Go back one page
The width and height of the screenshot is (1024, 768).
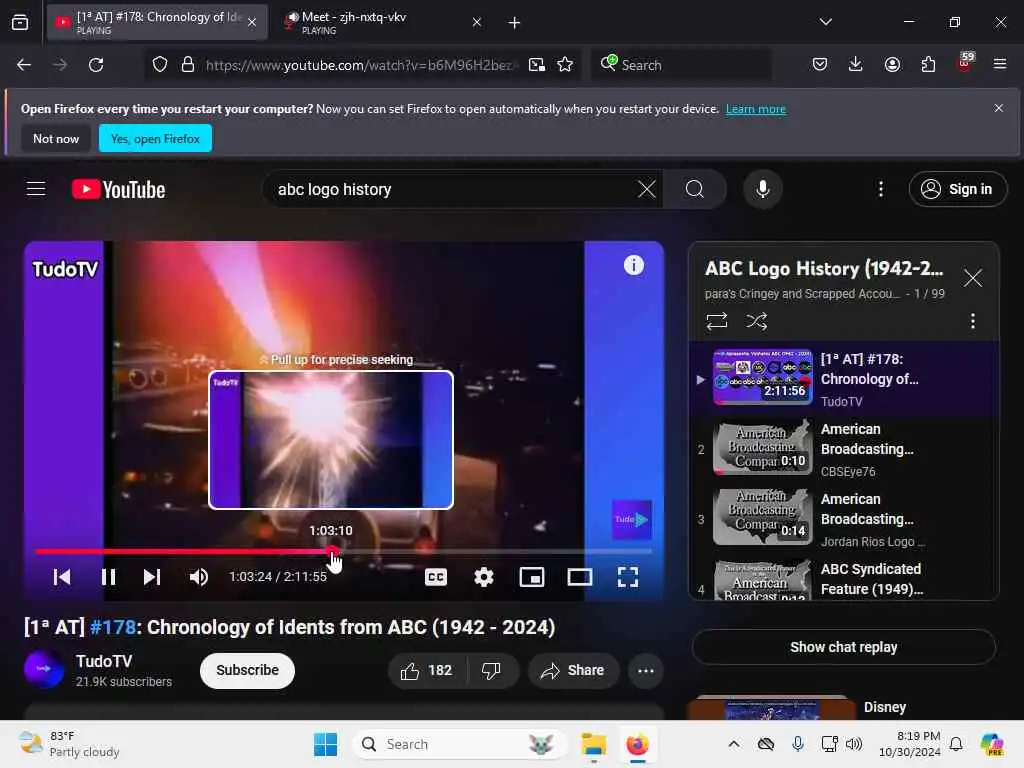click(24, 65)
